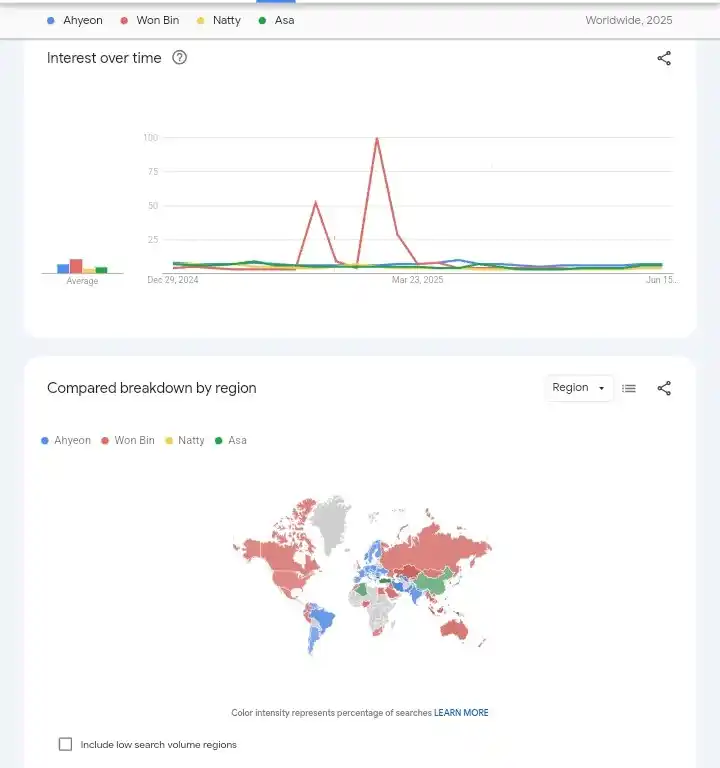The image size is (720, 768).
Task: Select Natty in the map legend
Action: click(x=191, y=440)
